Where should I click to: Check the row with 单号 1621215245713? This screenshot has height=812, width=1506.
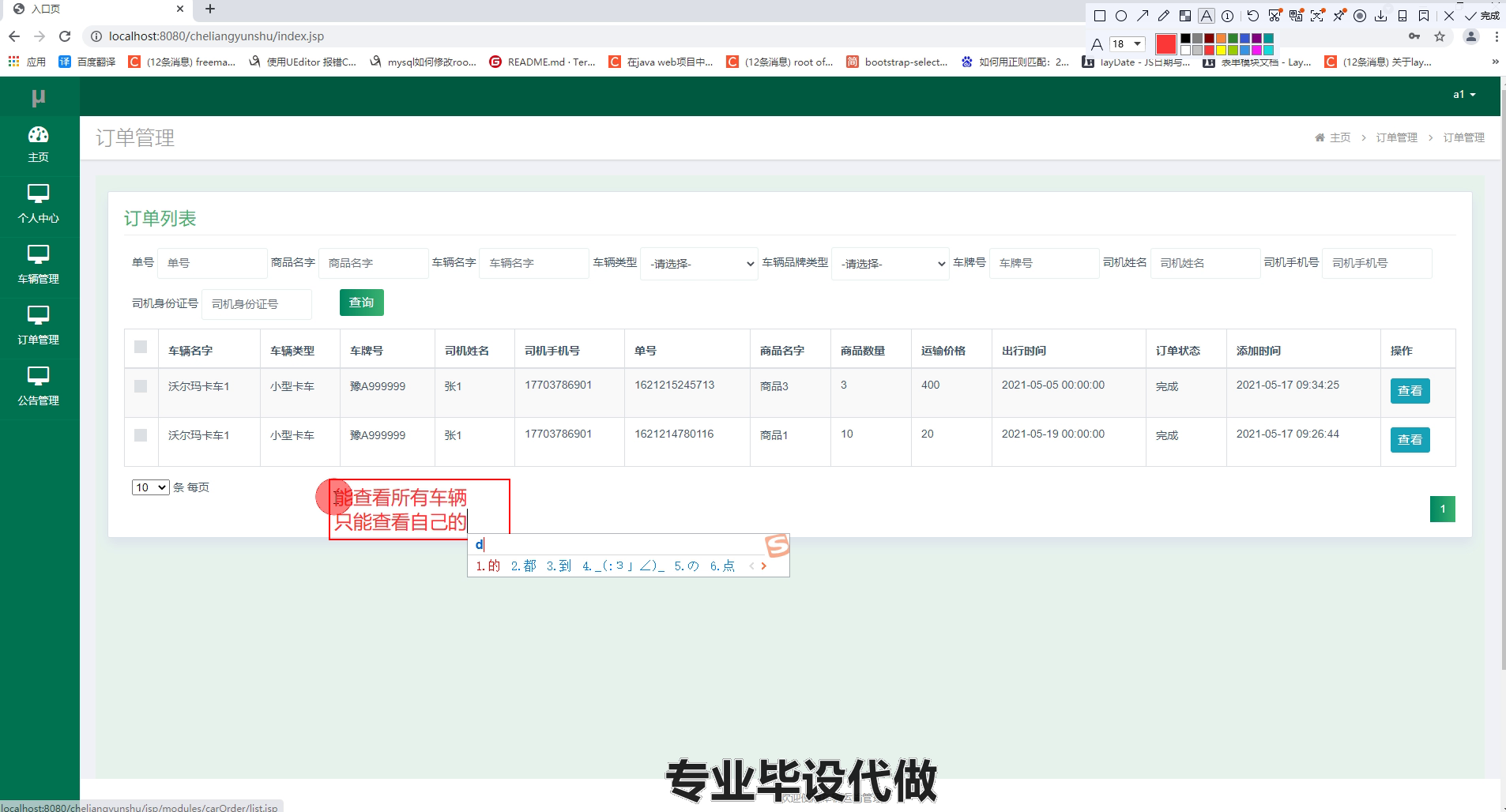(x=141, y=386)
